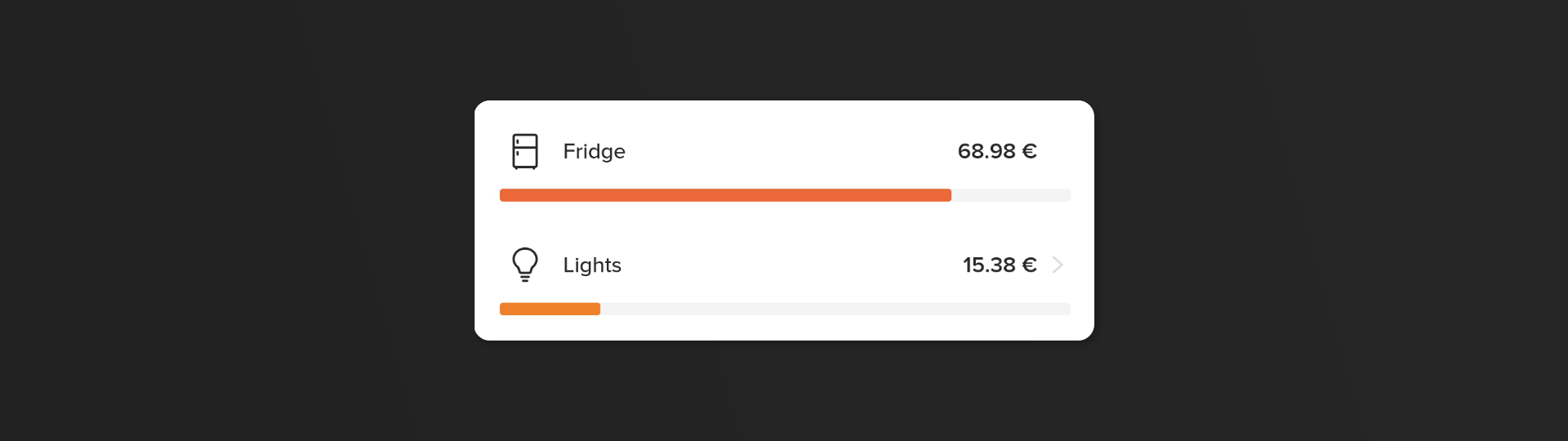
Task: Click the lightbulb icon
Action: pos(525,265)
